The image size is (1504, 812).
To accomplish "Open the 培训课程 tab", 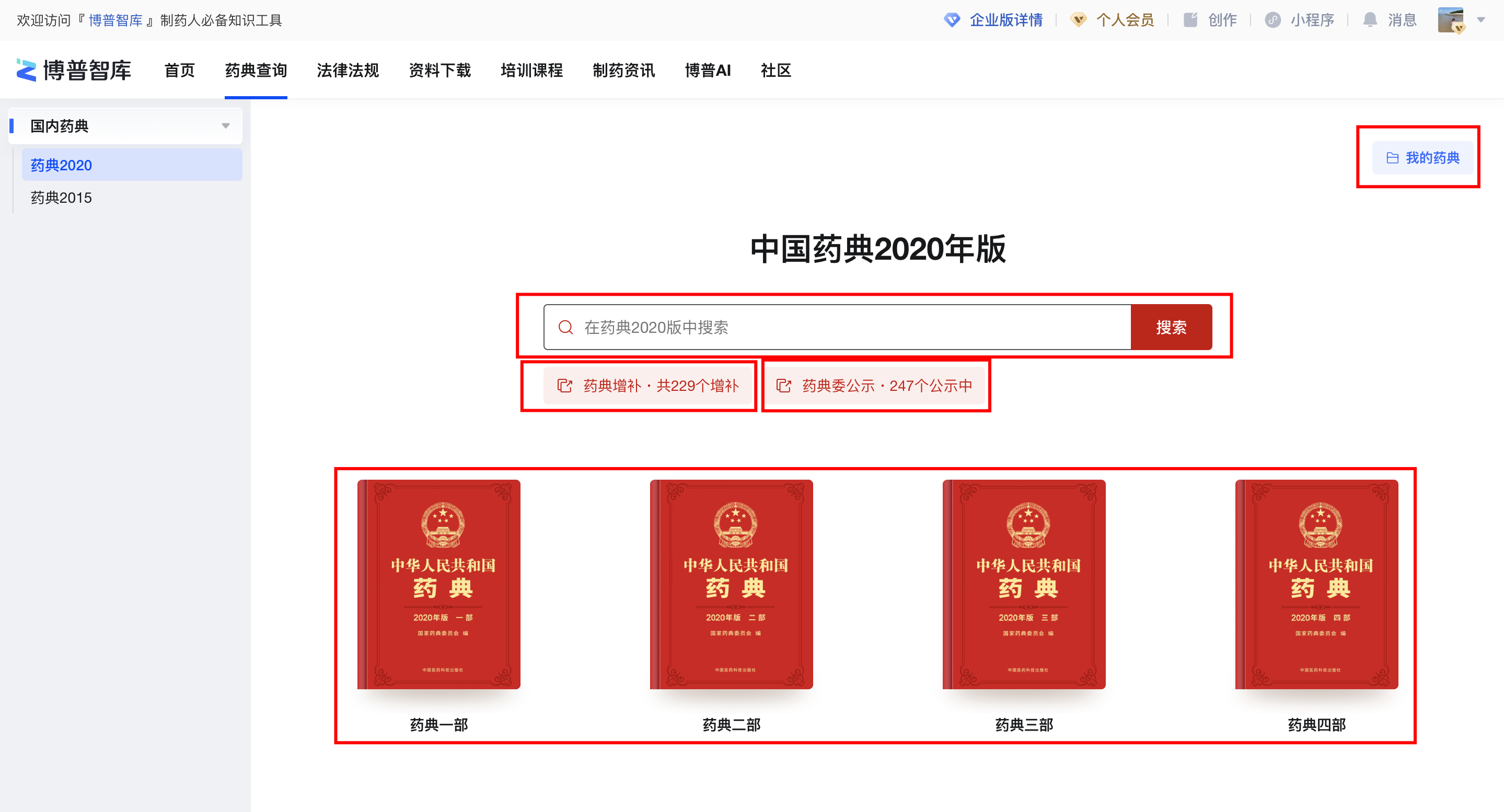I will point(532,71).
